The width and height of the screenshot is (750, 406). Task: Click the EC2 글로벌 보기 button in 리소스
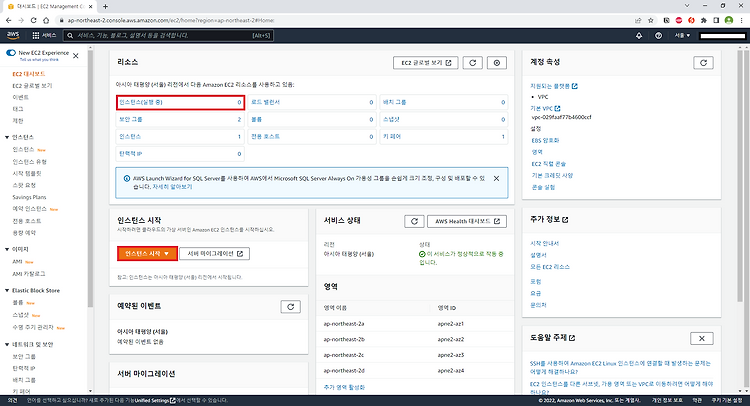click(x=425, y=63)
